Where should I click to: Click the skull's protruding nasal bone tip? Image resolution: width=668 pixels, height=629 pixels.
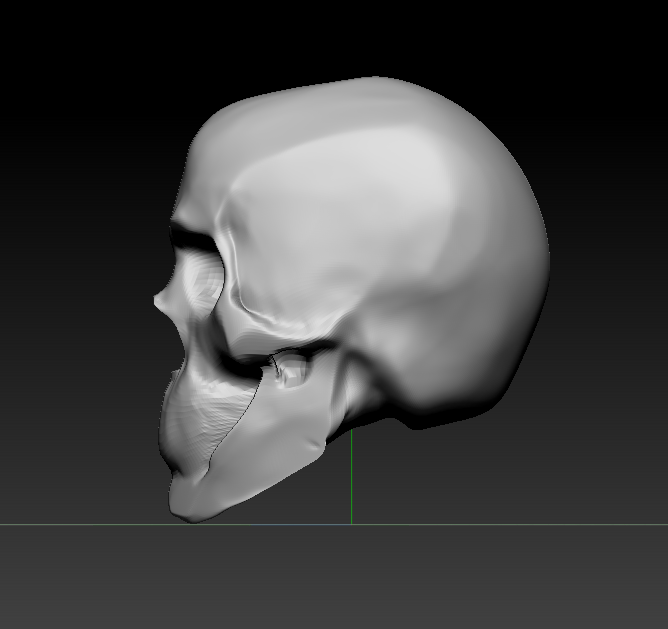(159, 301)
